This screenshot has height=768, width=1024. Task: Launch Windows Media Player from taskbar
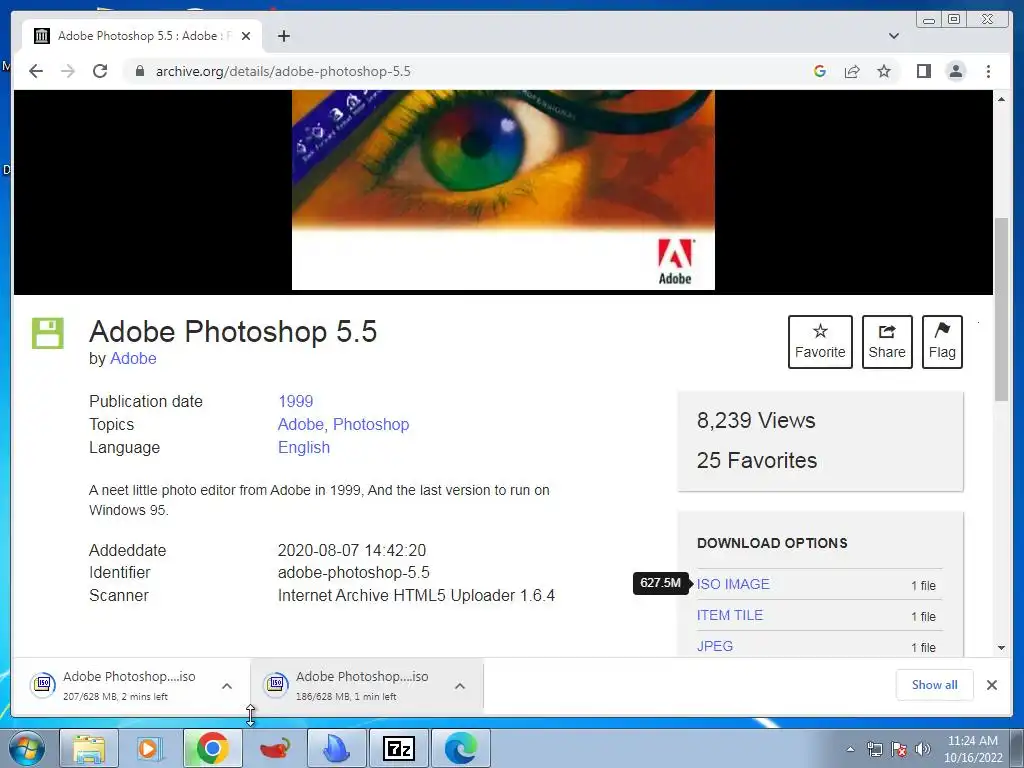pyautogui.click(x=149, y=748)
